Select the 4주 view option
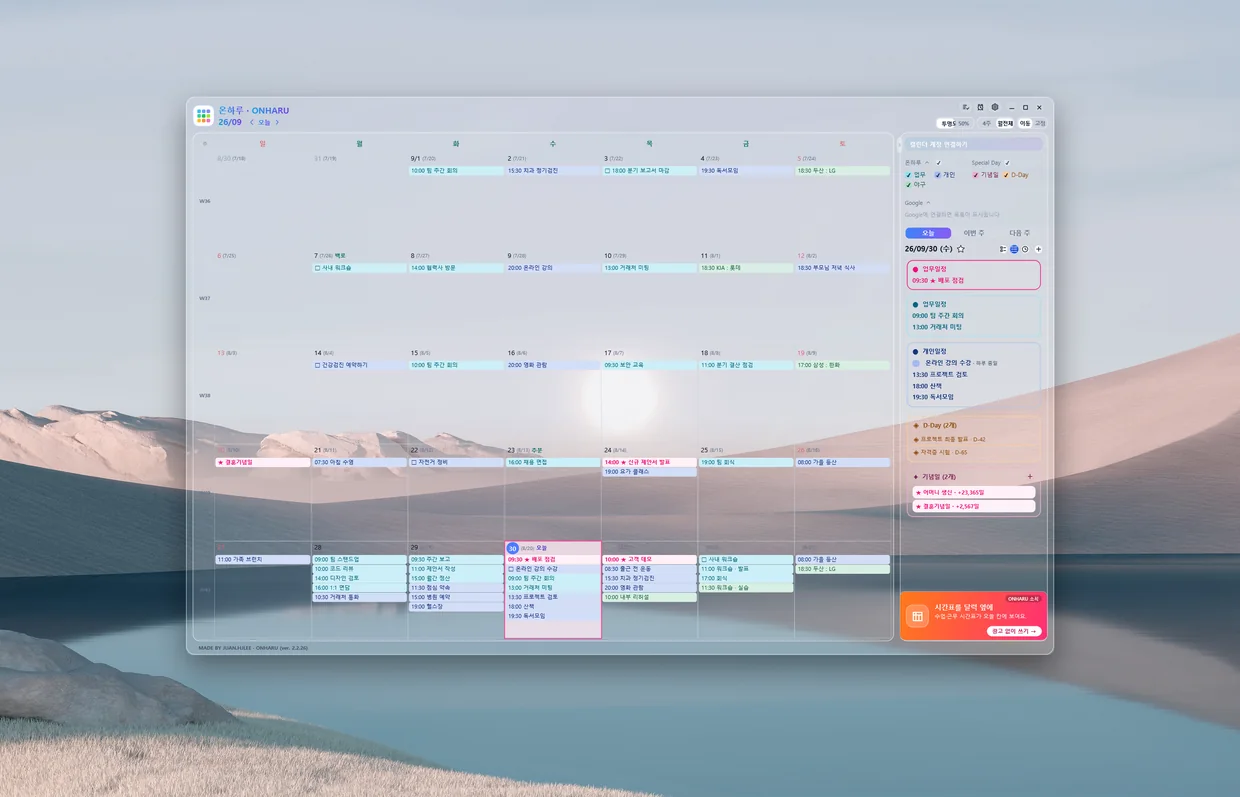The image size is (1240, 797). pyautogui.click(x=986, y=123)
